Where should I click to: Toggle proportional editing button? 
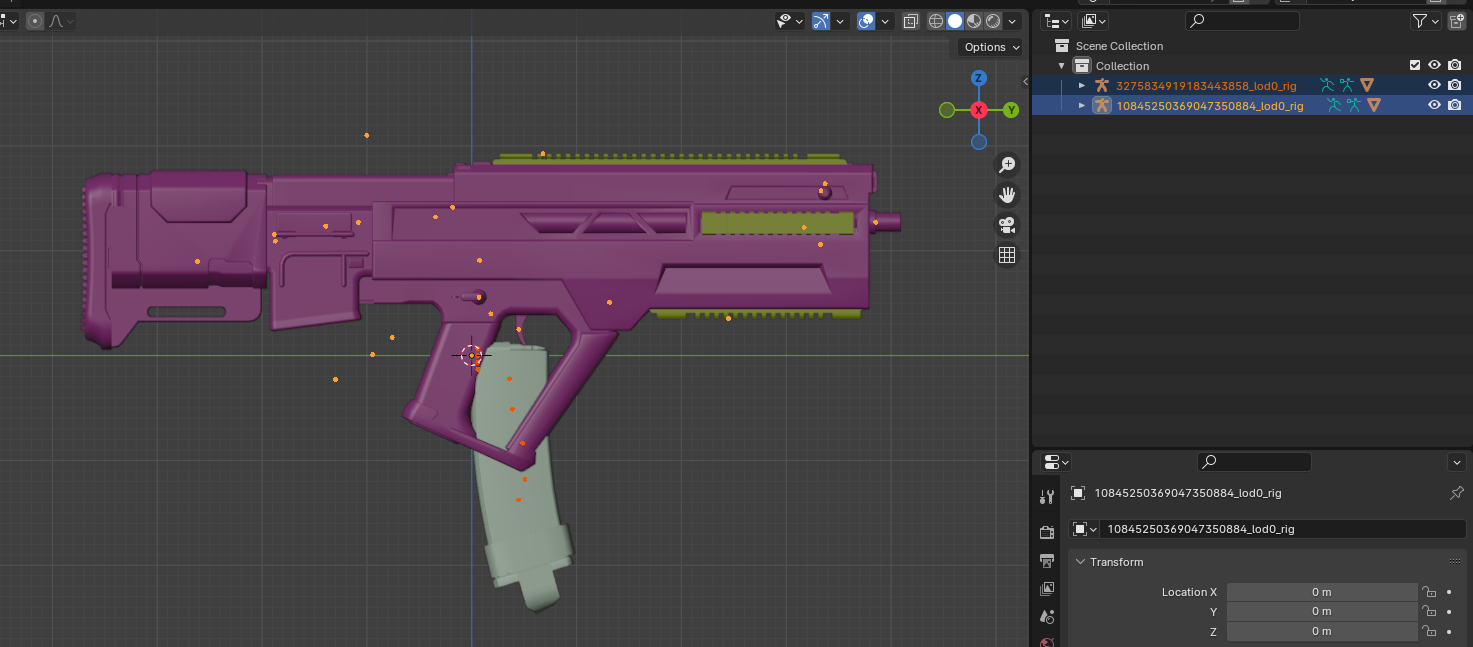coord(35,21)
